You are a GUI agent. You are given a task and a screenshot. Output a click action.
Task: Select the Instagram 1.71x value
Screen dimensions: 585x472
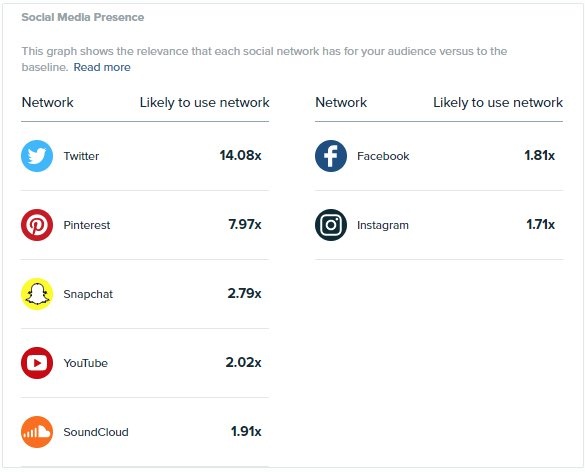[x=540, y=224]
